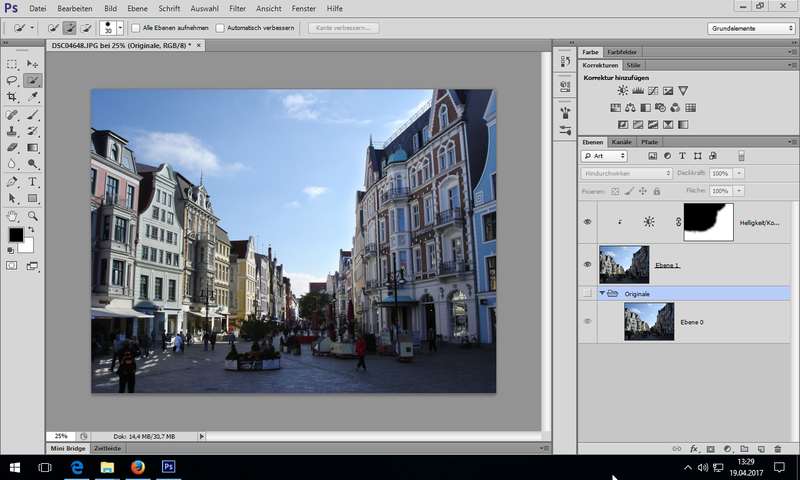Image resolution: width=800 pixels, height=480 pixels.
Task: Choose the Hand tool
Action: [12, 215]
